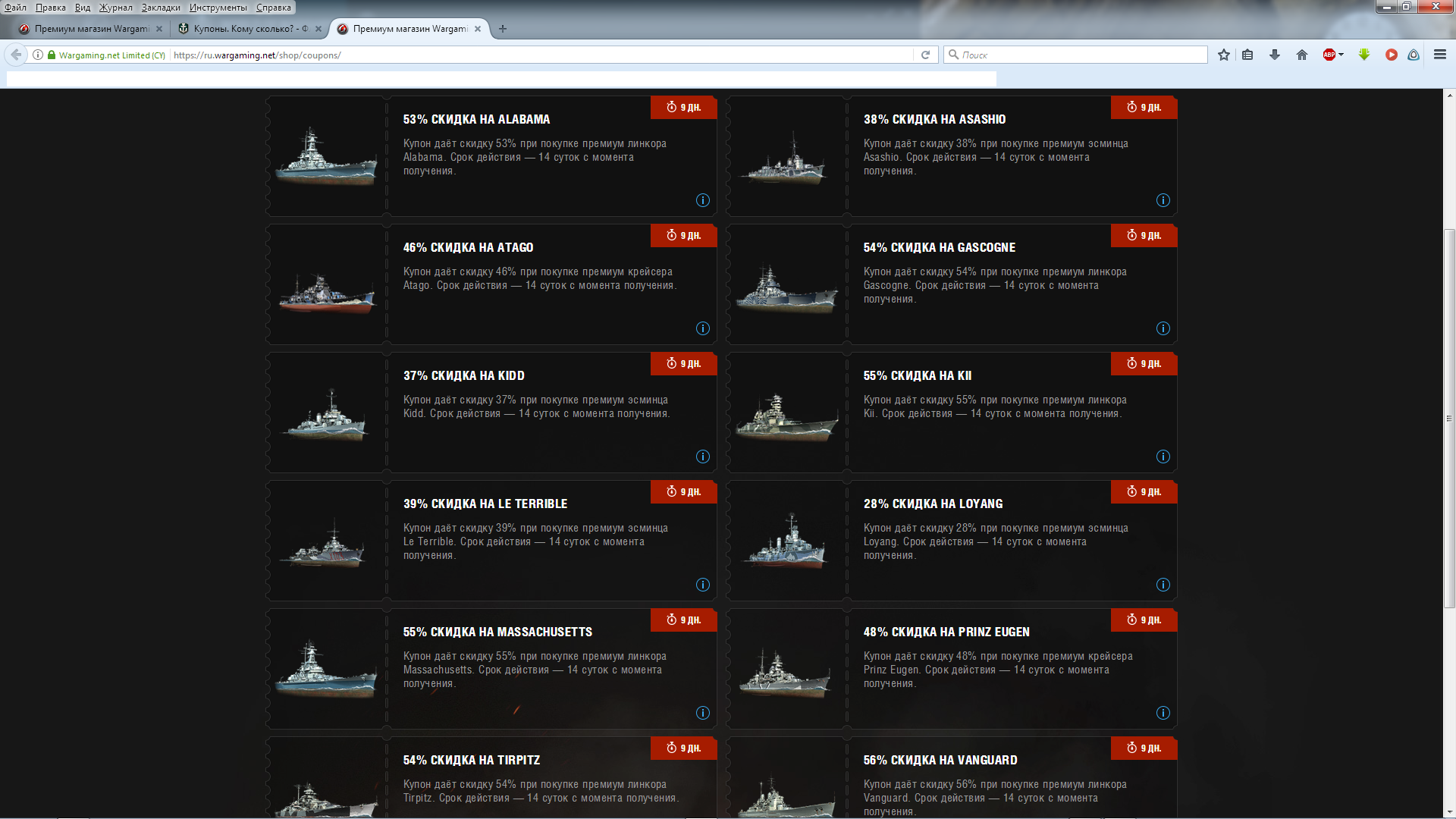Open bookmarks list icon in toolbar
The image size is (1456, 819).
pyautogui.click(x=1247, y=55)
